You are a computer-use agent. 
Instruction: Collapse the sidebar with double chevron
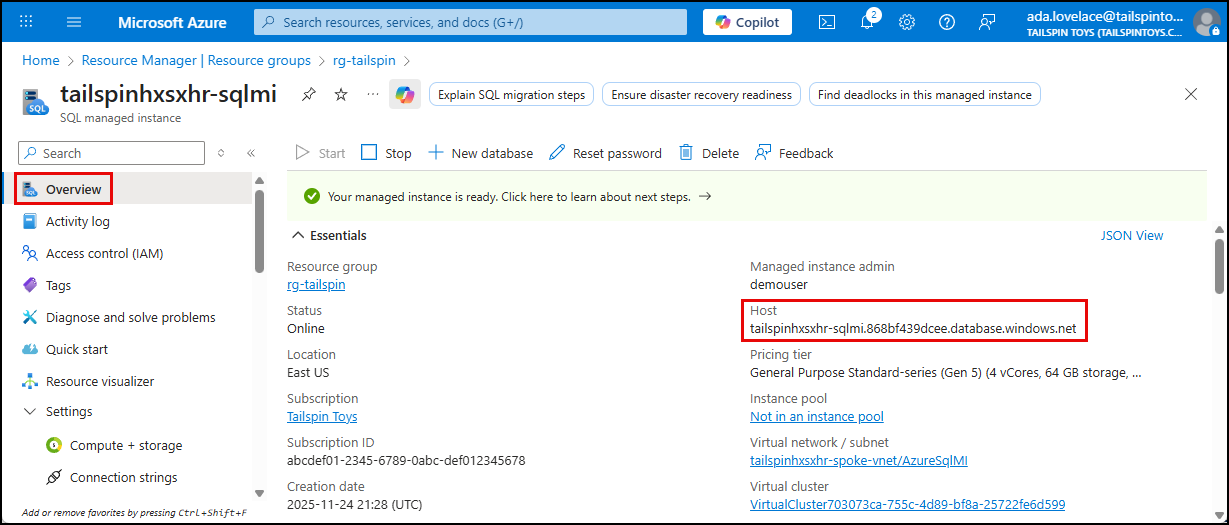tap(251, 153)
